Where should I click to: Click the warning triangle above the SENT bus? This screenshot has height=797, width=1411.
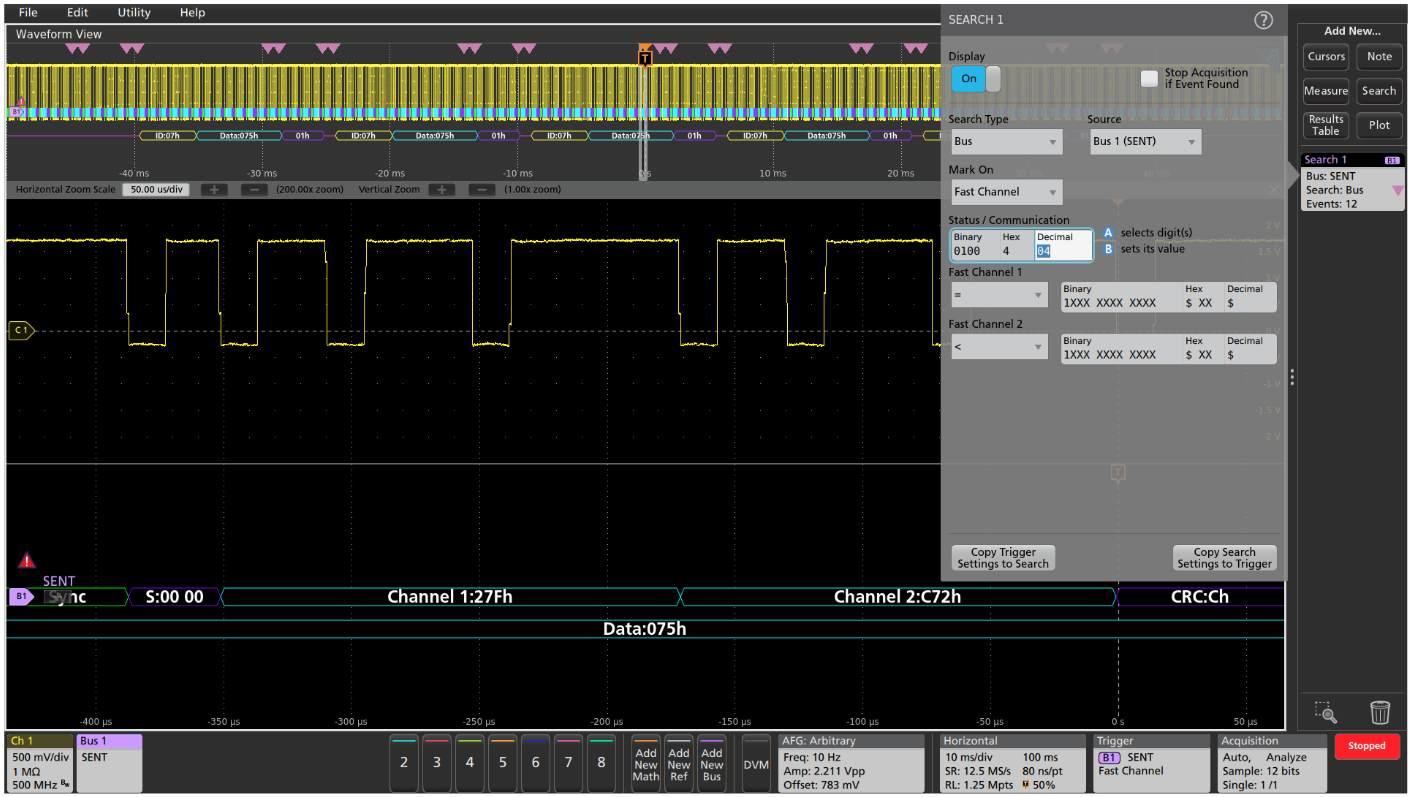pos(25,561)
